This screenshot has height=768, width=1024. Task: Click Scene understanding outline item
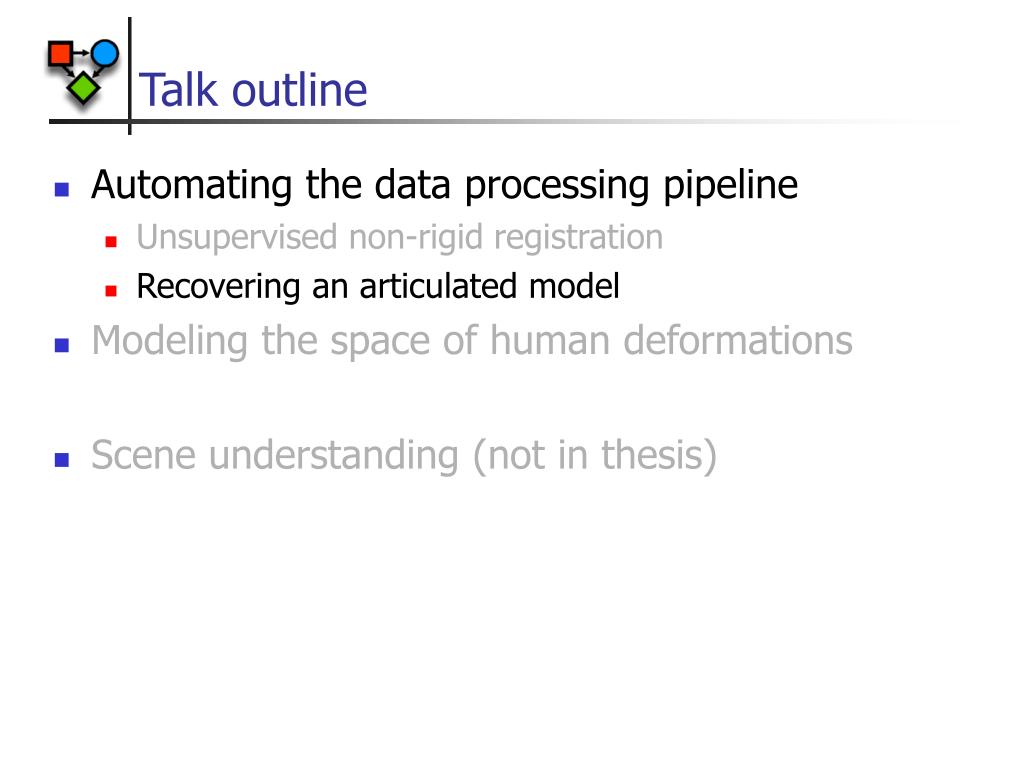(x=404, y=456)
